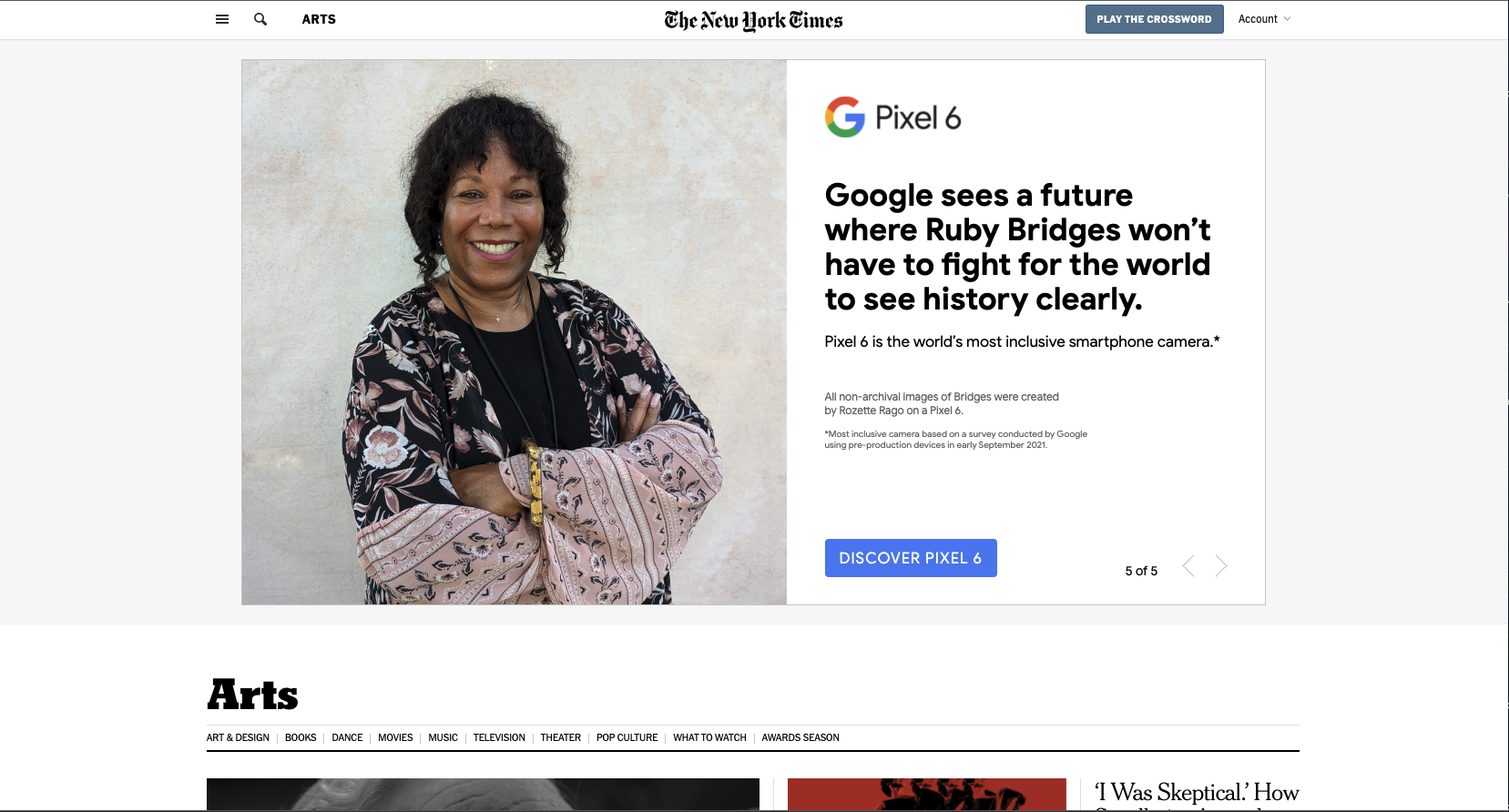Expand the Account dropdown

coord(1264,19)
